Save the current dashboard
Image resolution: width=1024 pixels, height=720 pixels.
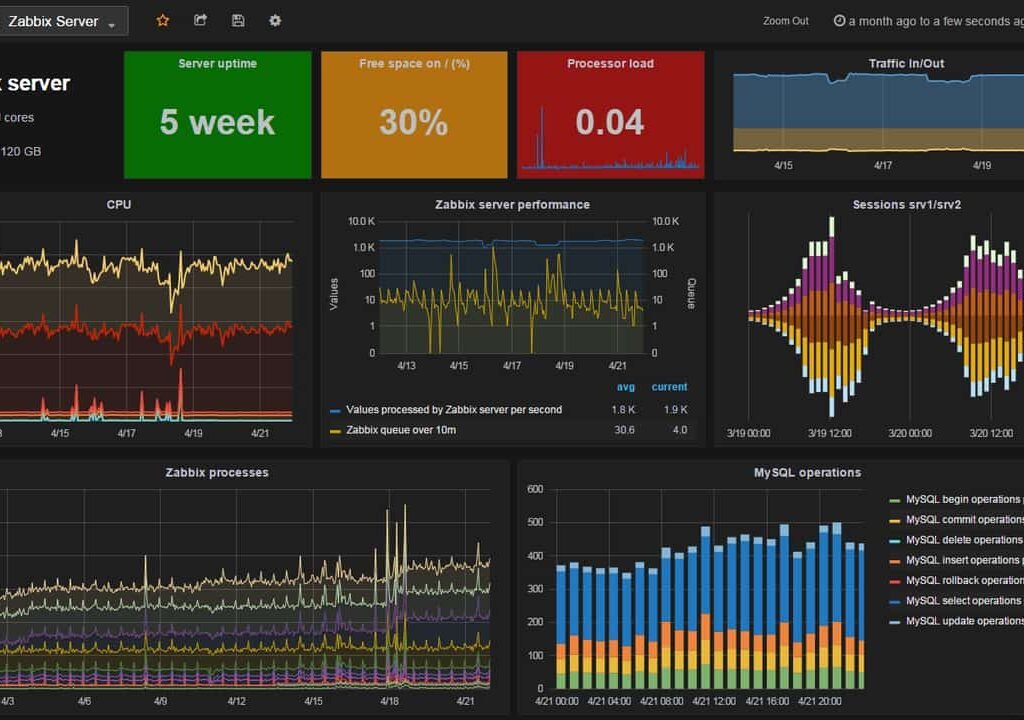[x=237, y=20]
